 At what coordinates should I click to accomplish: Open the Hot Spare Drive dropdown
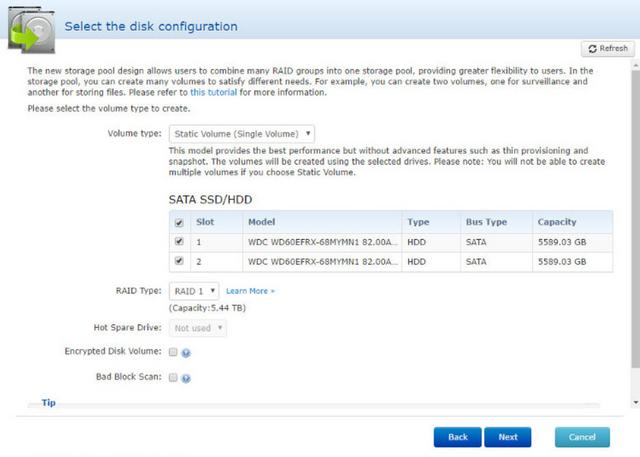198,328
